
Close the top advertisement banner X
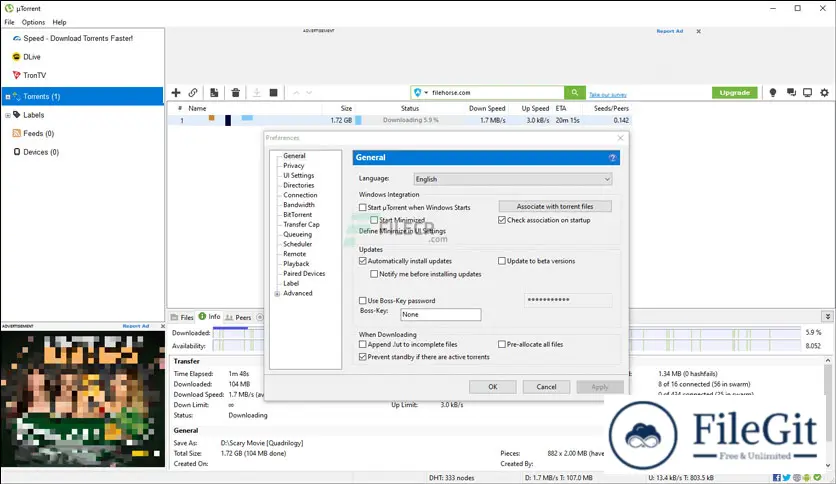(698, 31)
